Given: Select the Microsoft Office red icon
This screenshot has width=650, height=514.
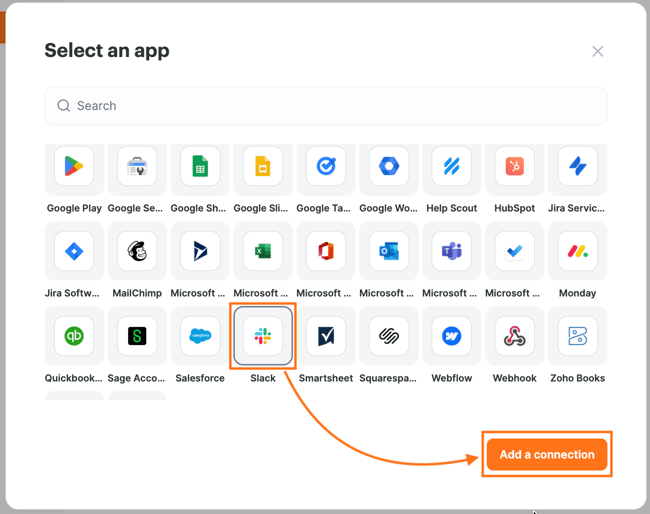Looking at the screenshot, I should coord(326,251).
